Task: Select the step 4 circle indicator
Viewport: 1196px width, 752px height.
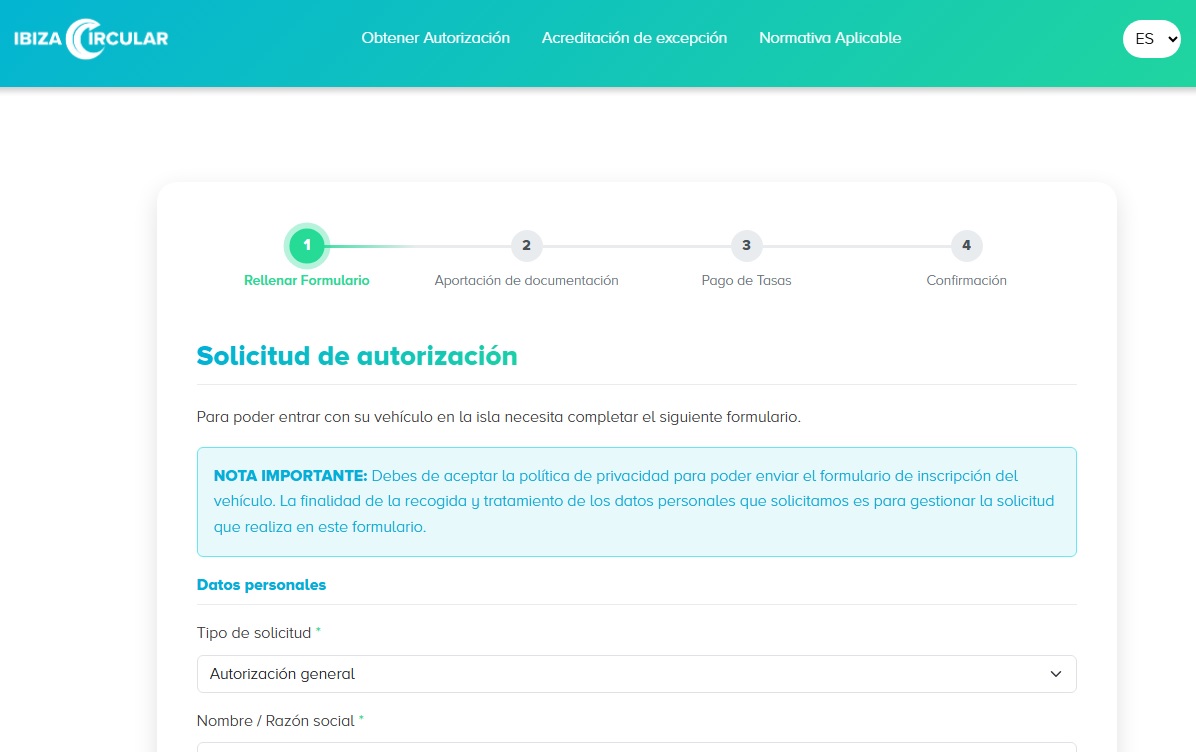Action: (966, 245)
